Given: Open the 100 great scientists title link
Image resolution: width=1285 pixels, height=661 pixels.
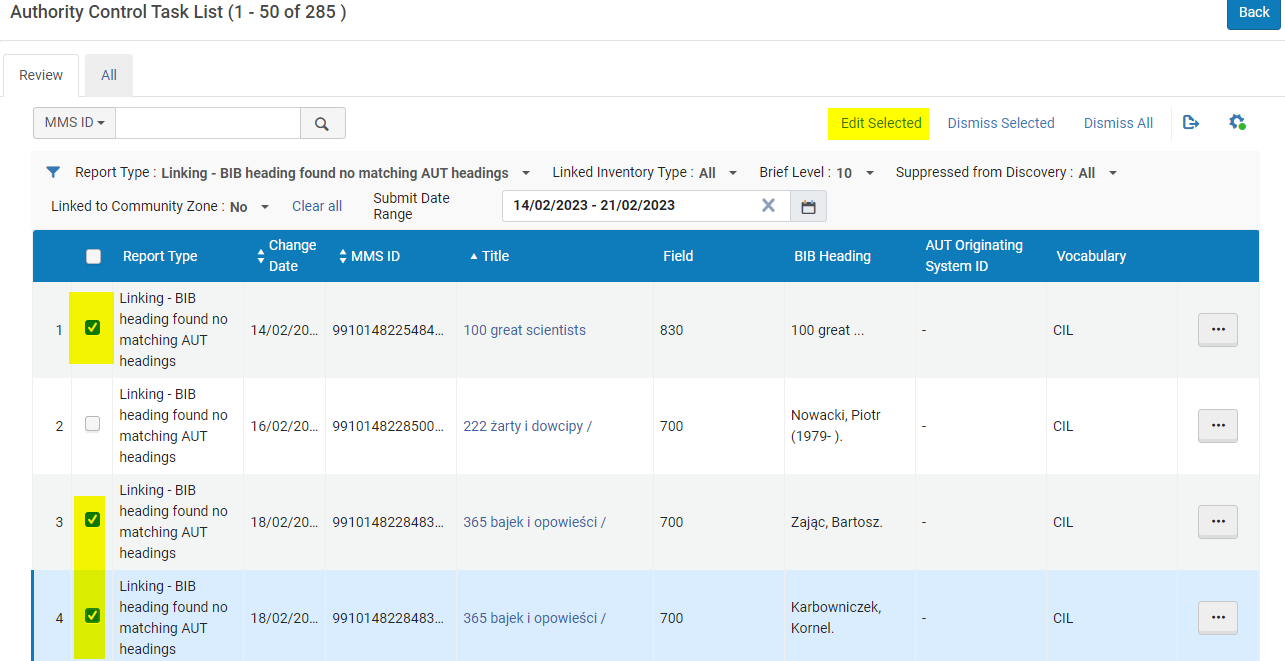Looking at the screenshot, I should click(x=525, y=330).
